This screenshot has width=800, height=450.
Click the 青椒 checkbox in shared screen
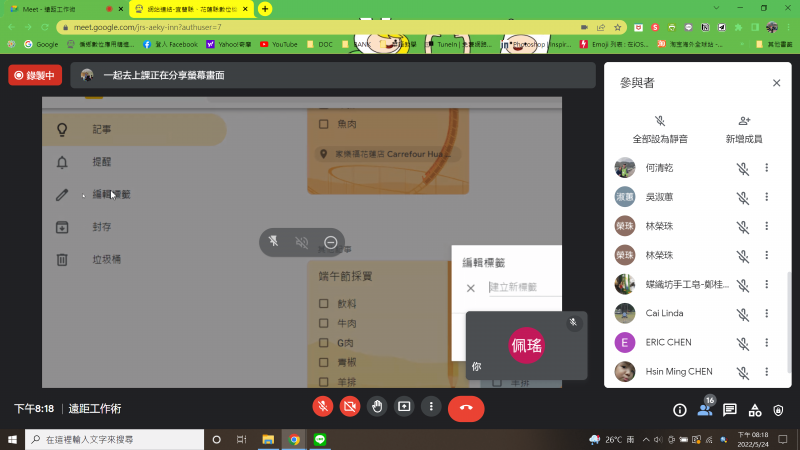click(x=323, y=362)
